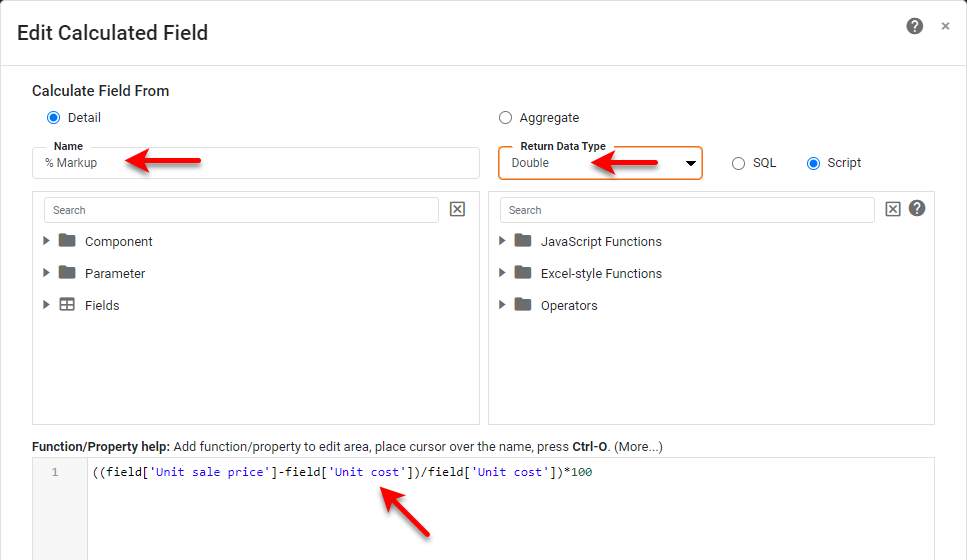Choose the Script radio option
Viewport: 967px width, 560px height.
813,163
